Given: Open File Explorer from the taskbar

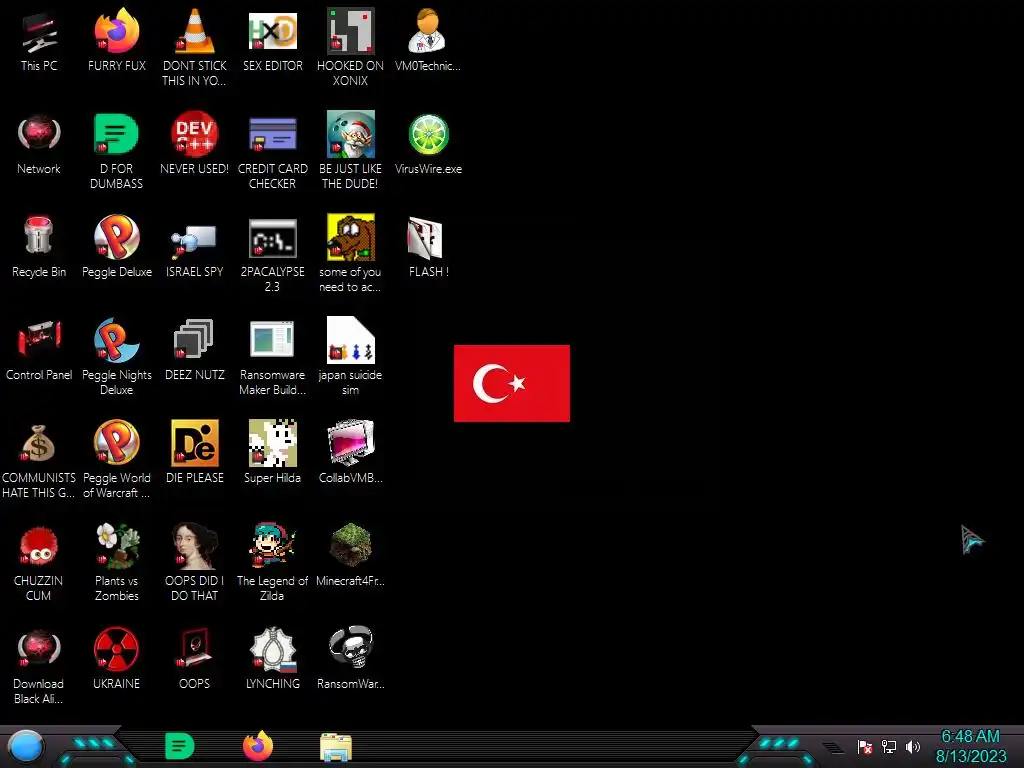Looking at the screenshot, I should (x=336, y=748).
